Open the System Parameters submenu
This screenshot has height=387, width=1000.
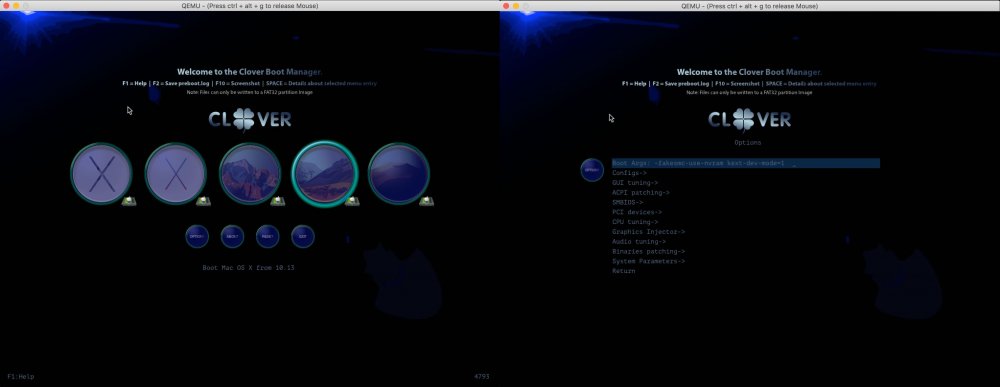click(x=649, y=261)
